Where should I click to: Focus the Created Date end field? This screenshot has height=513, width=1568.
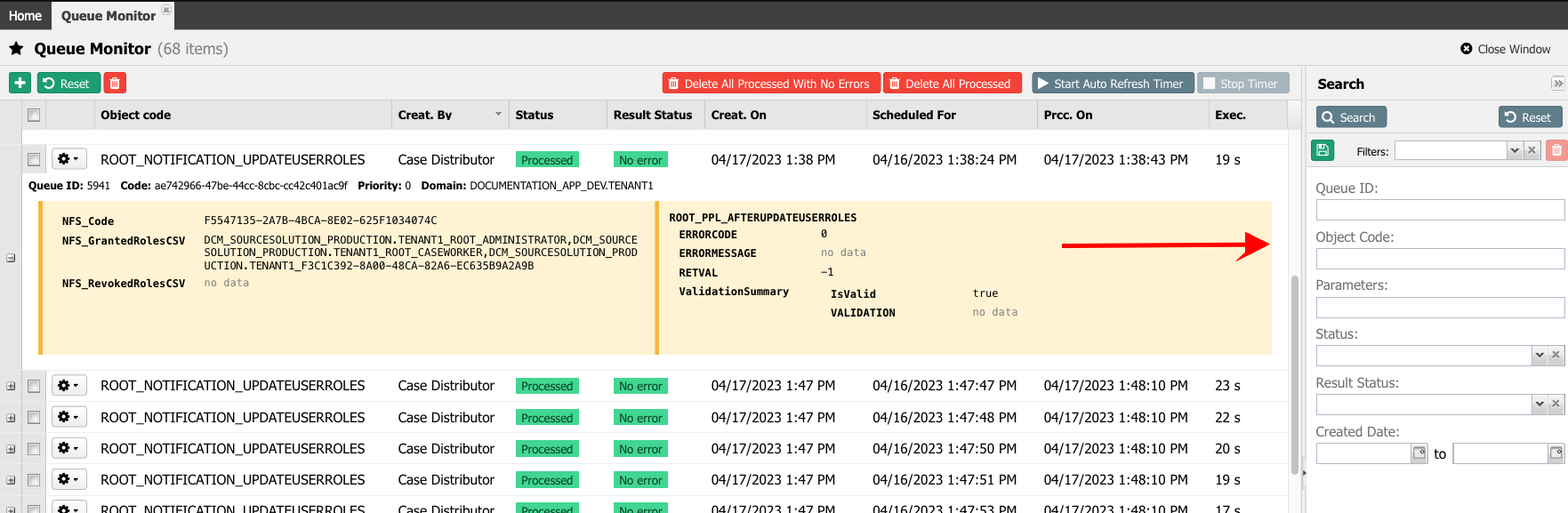(x=1500, y=453)
